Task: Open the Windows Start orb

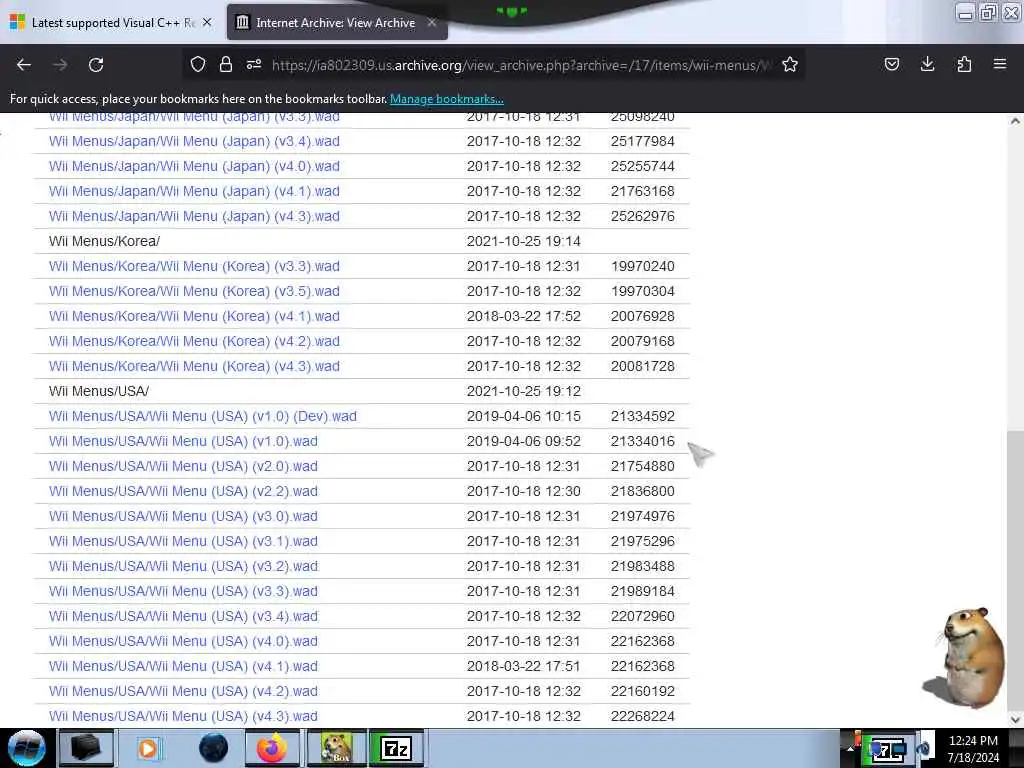Action: [x=26, y=748]
